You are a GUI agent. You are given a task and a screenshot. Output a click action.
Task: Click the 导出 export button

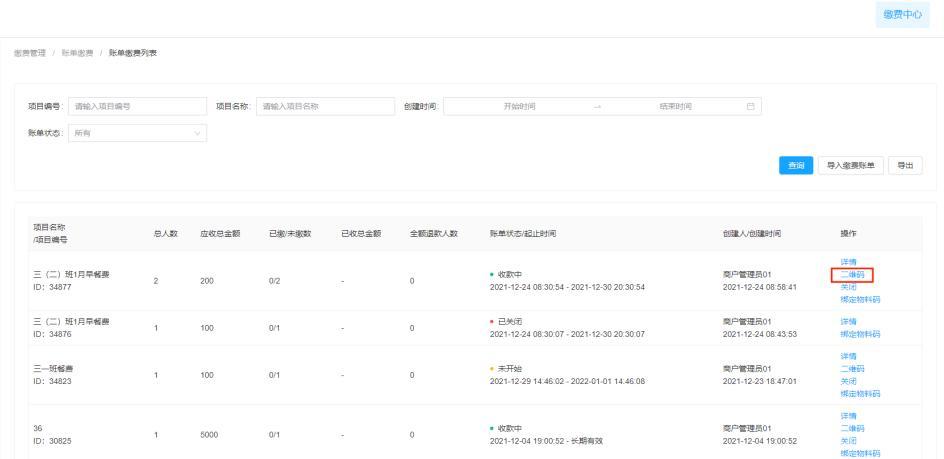(905, 166)
